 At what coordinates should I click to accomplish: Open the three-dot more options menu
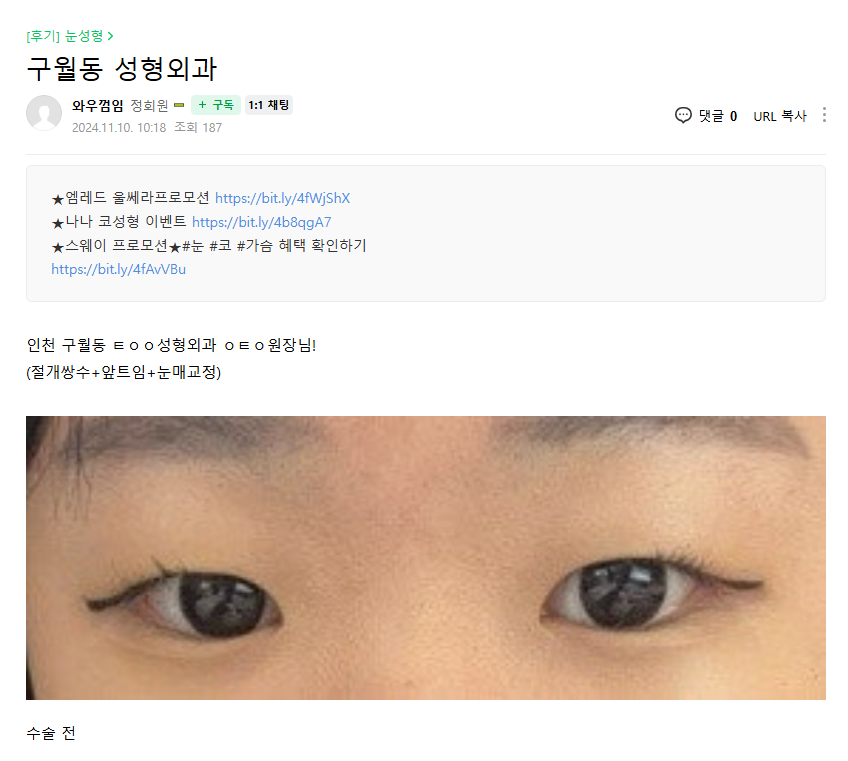click(x=824, y=115)
